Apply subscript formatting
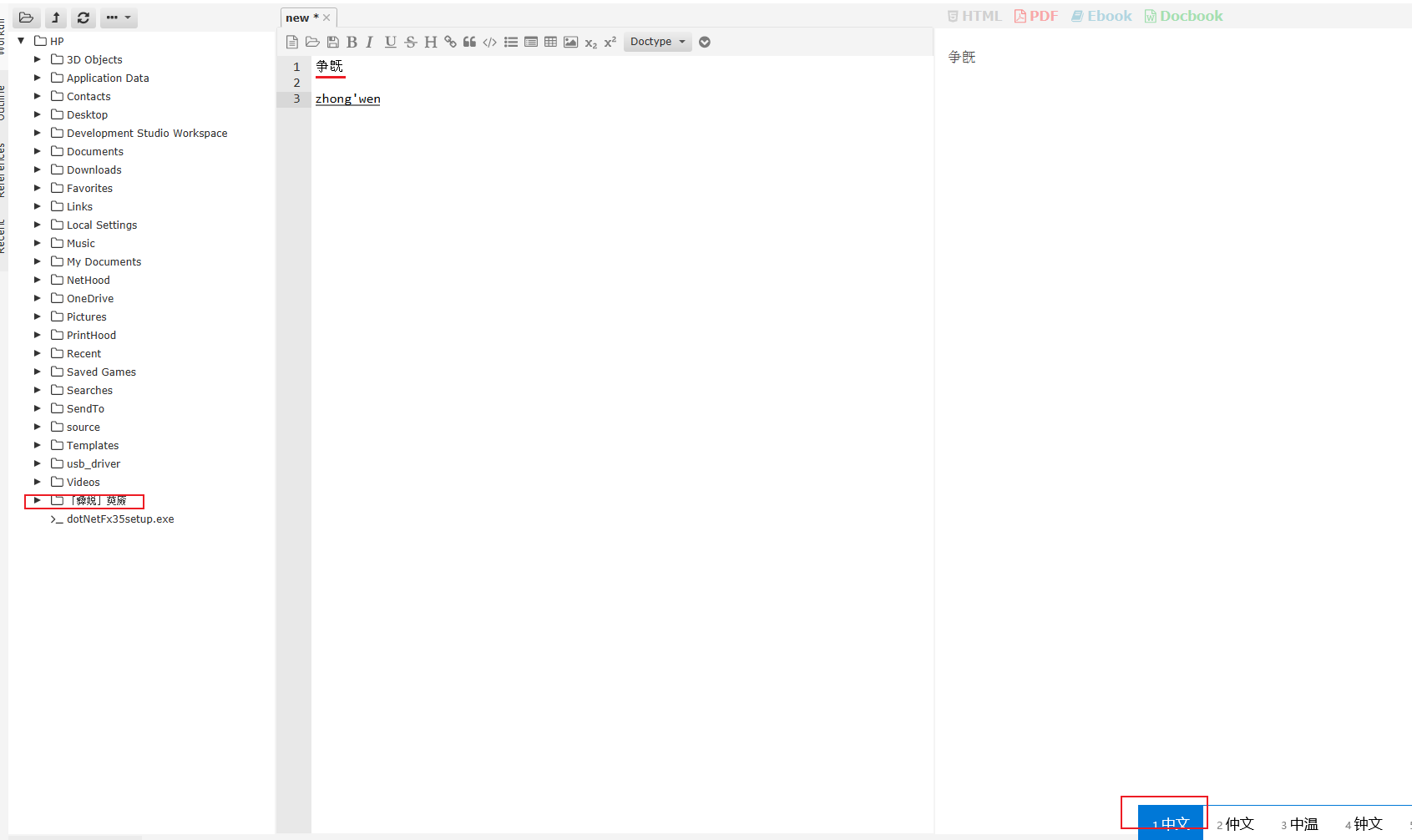 click(x=590, y=42)
